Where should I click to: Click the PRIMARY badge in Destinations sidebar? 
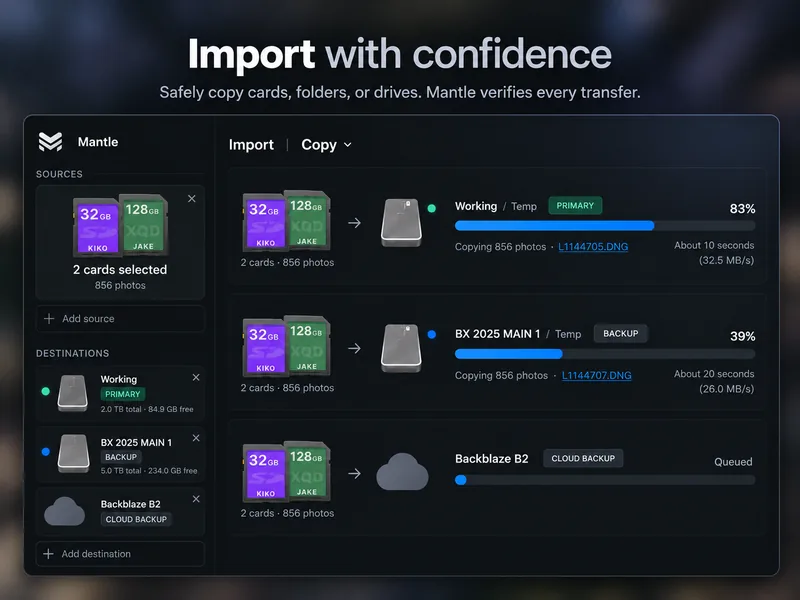122,394
